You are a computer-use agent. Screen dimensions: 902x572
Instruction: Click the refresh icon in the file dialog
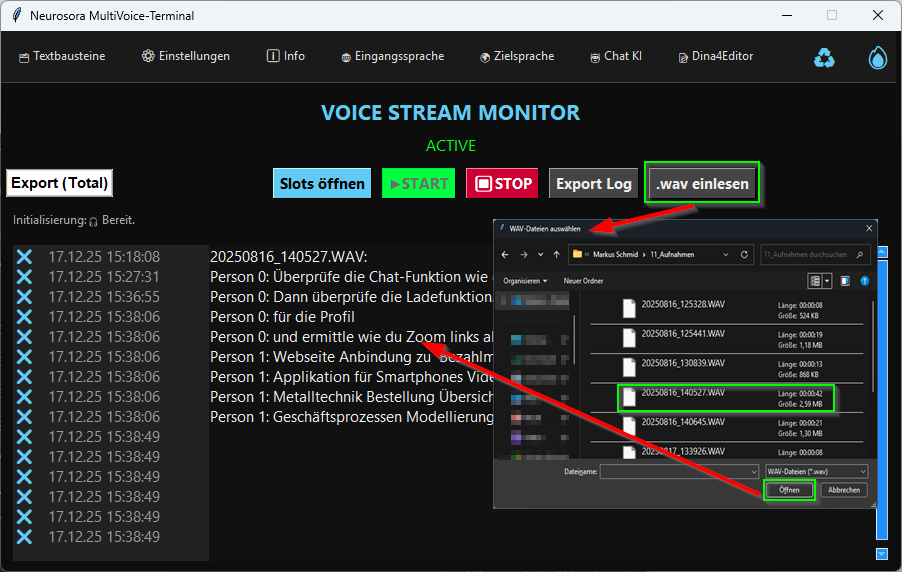click(x=744, y=255)
